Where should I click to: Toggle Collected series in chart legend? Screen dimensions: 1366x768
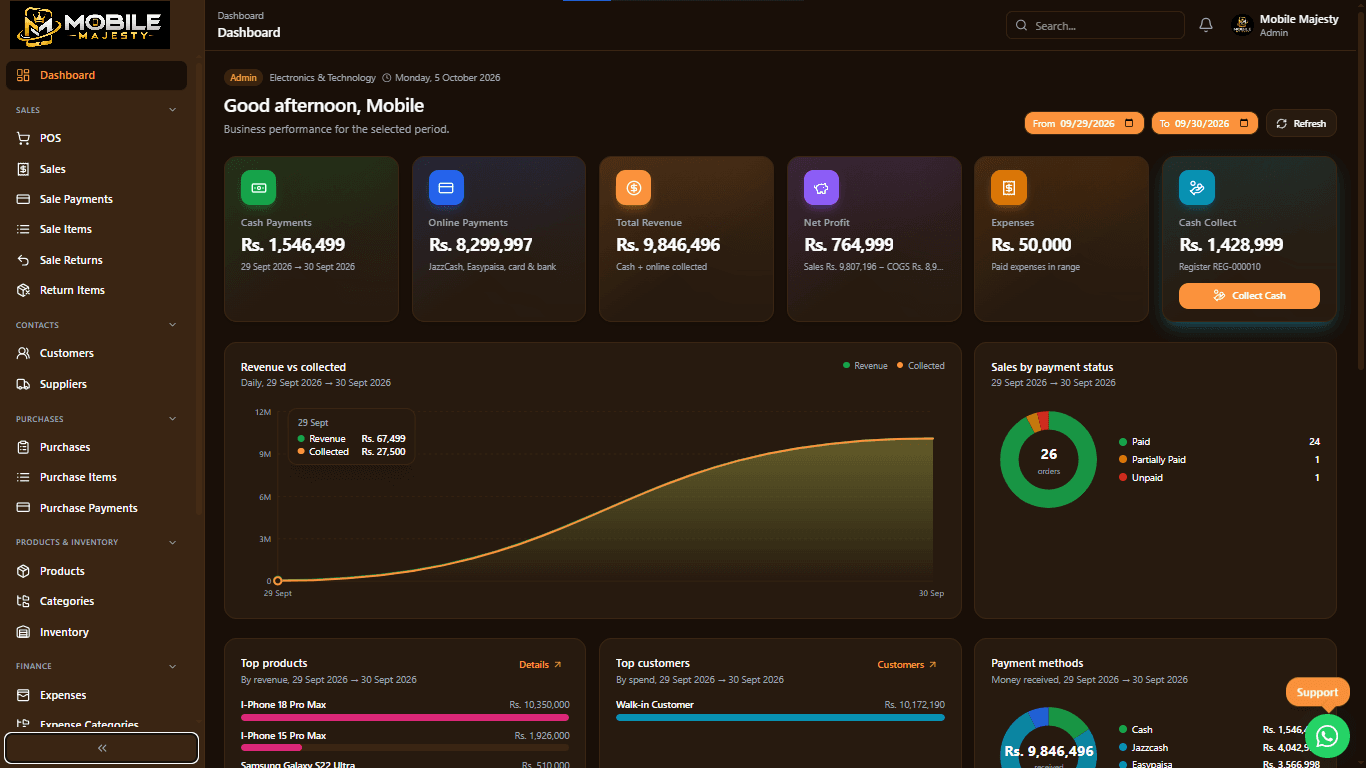tap(920, 366)
